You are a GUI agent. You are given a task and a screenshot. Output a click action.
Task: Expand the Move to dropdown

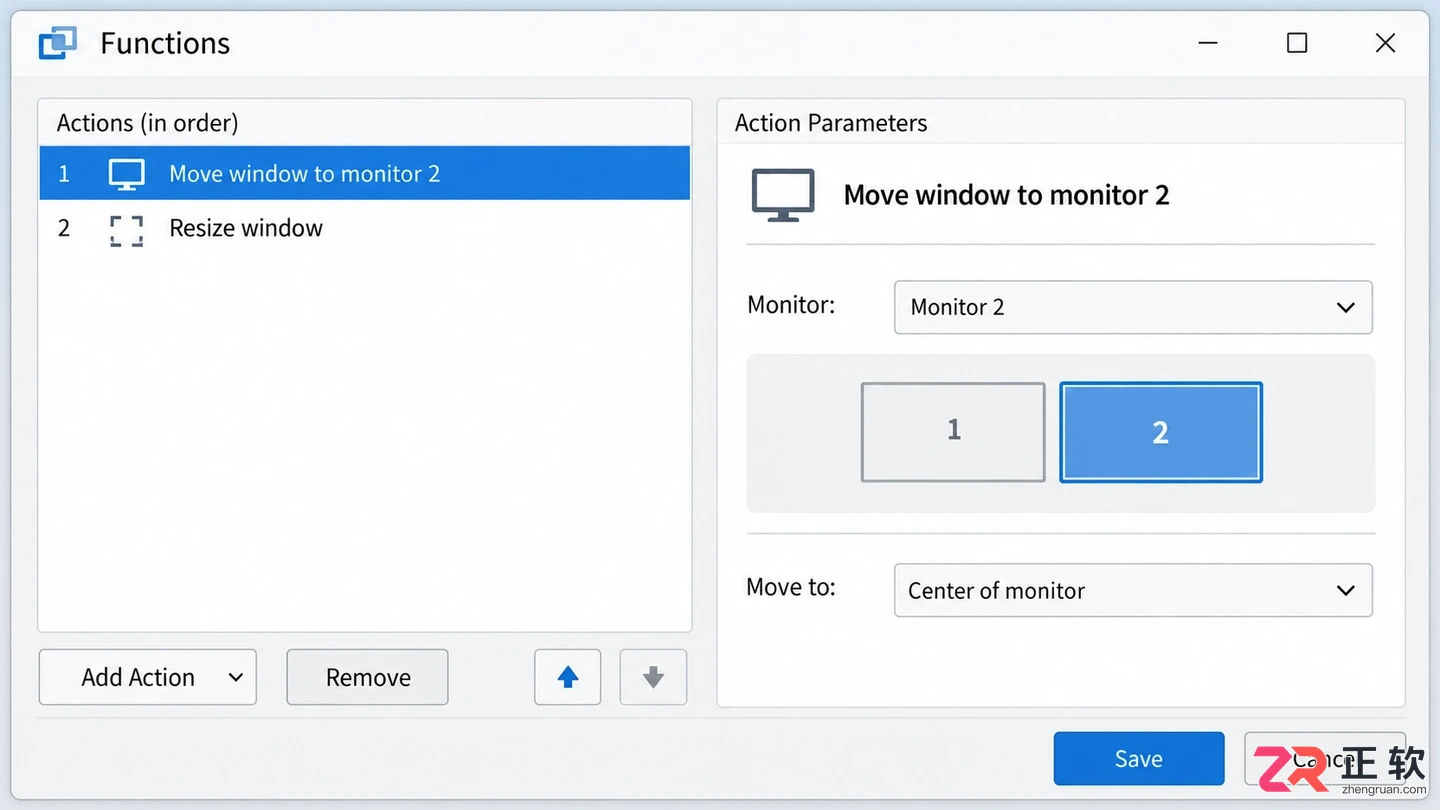coord(1133,590)
